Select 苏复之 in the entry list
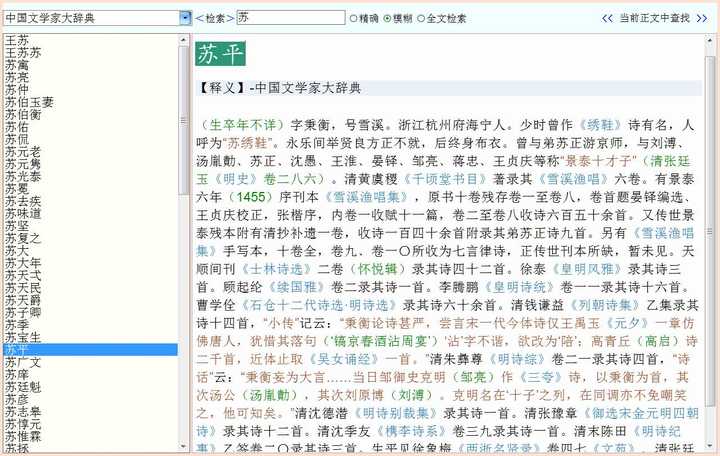 23,238
